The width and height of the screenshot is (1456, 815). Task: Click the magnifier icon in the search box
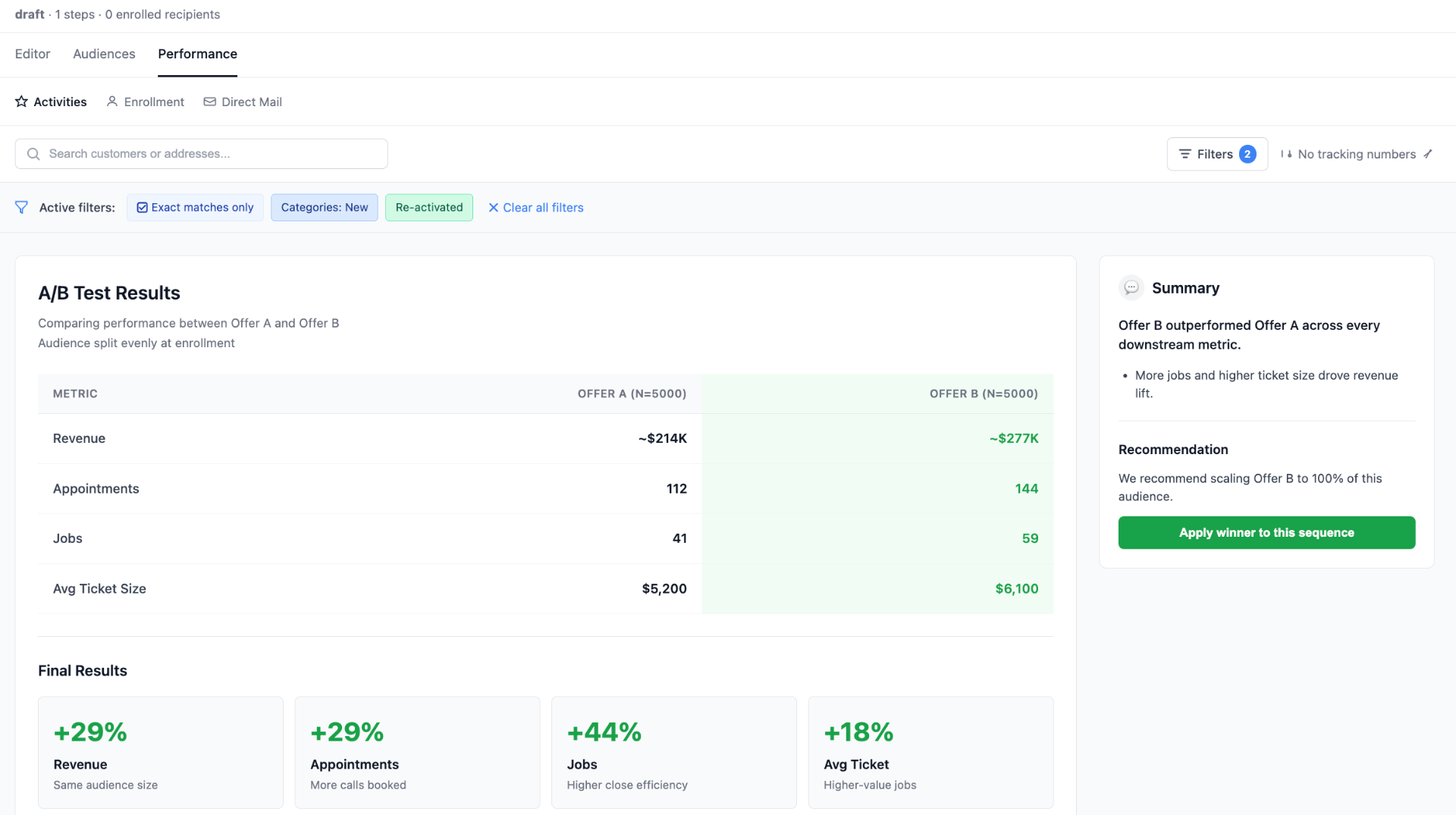(33, 154)
